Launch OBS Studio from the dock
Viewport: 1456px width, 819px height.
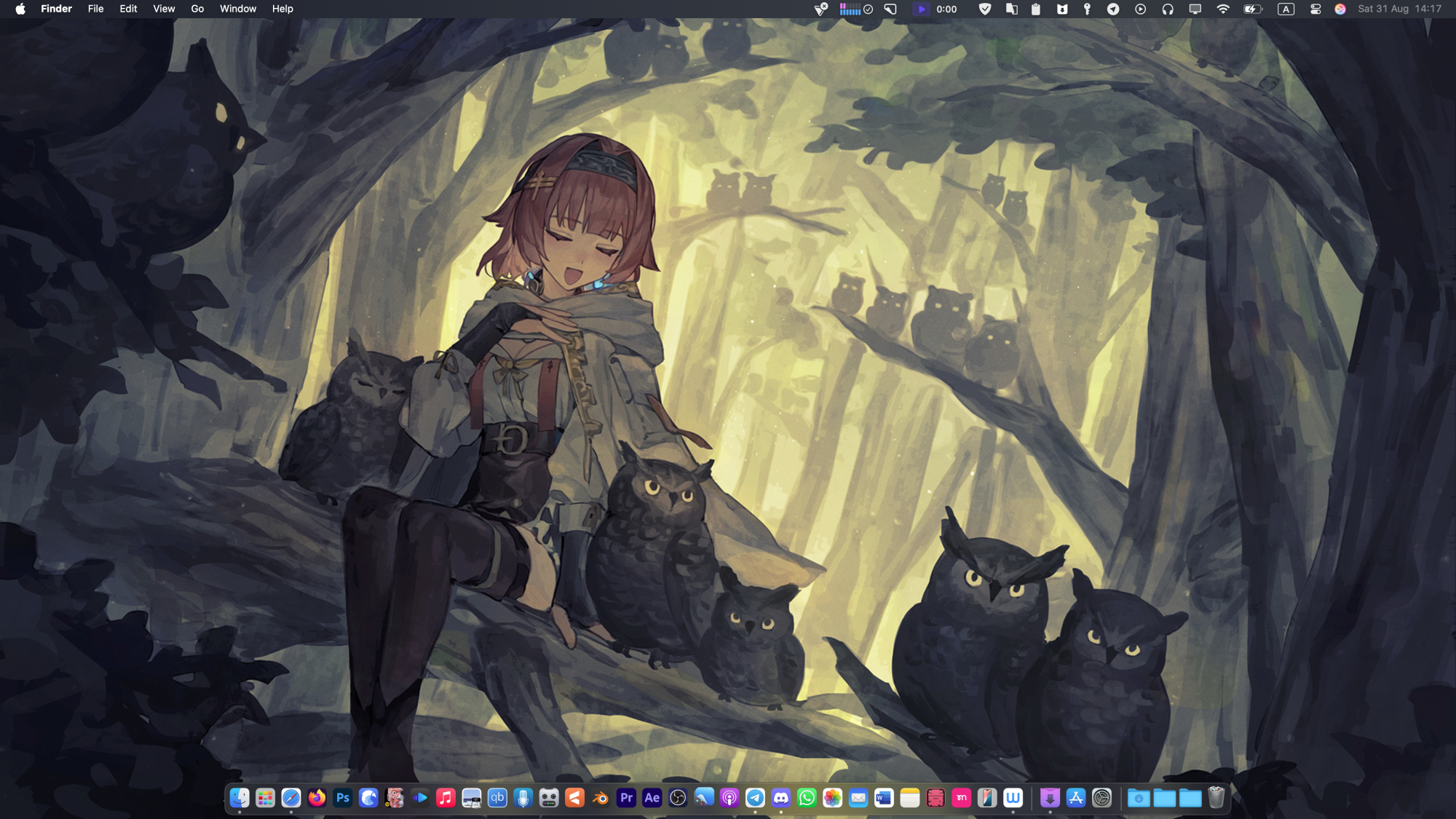[678, 798]
